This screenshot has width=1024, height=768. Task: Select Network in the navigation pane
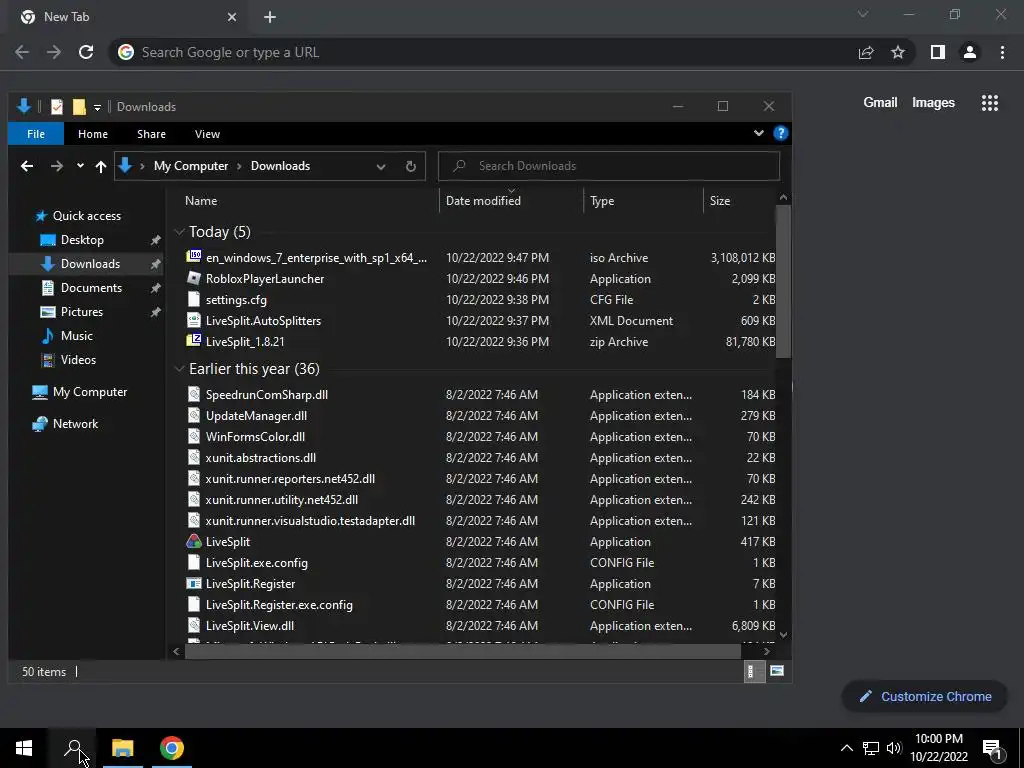75,424
